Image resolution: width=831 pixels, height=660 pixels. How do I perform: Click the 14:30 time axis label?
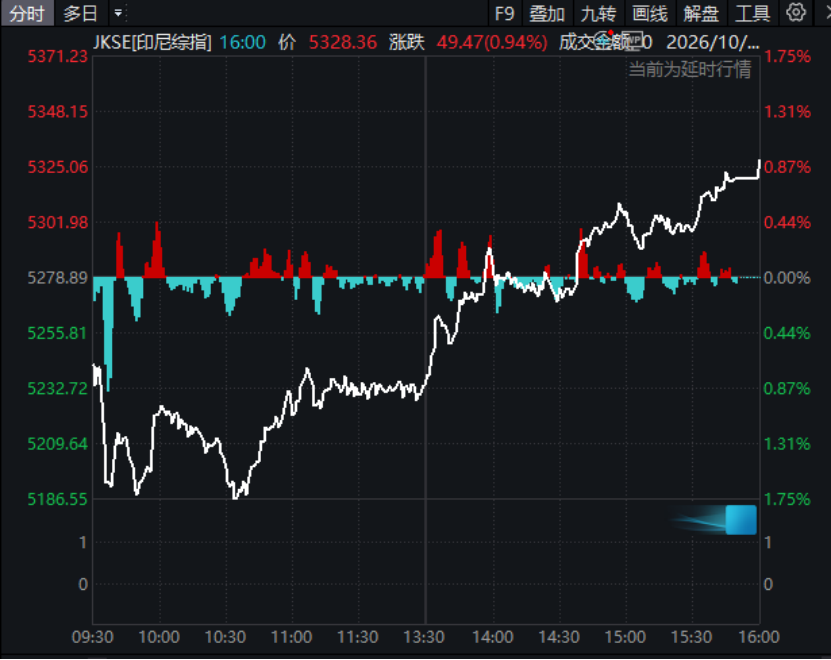coord(559,637)
